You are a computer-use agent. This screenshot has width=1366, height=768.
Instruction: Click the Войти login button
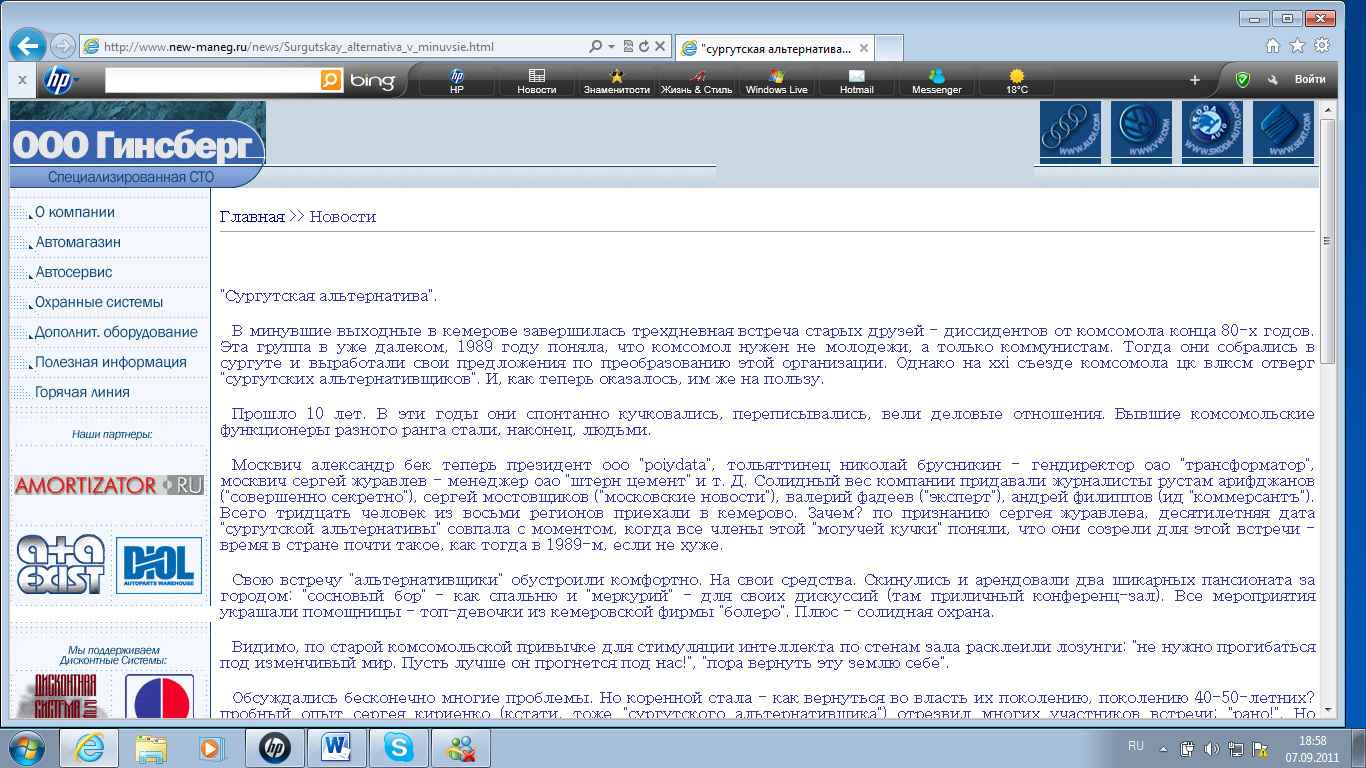pos(1310,80)
